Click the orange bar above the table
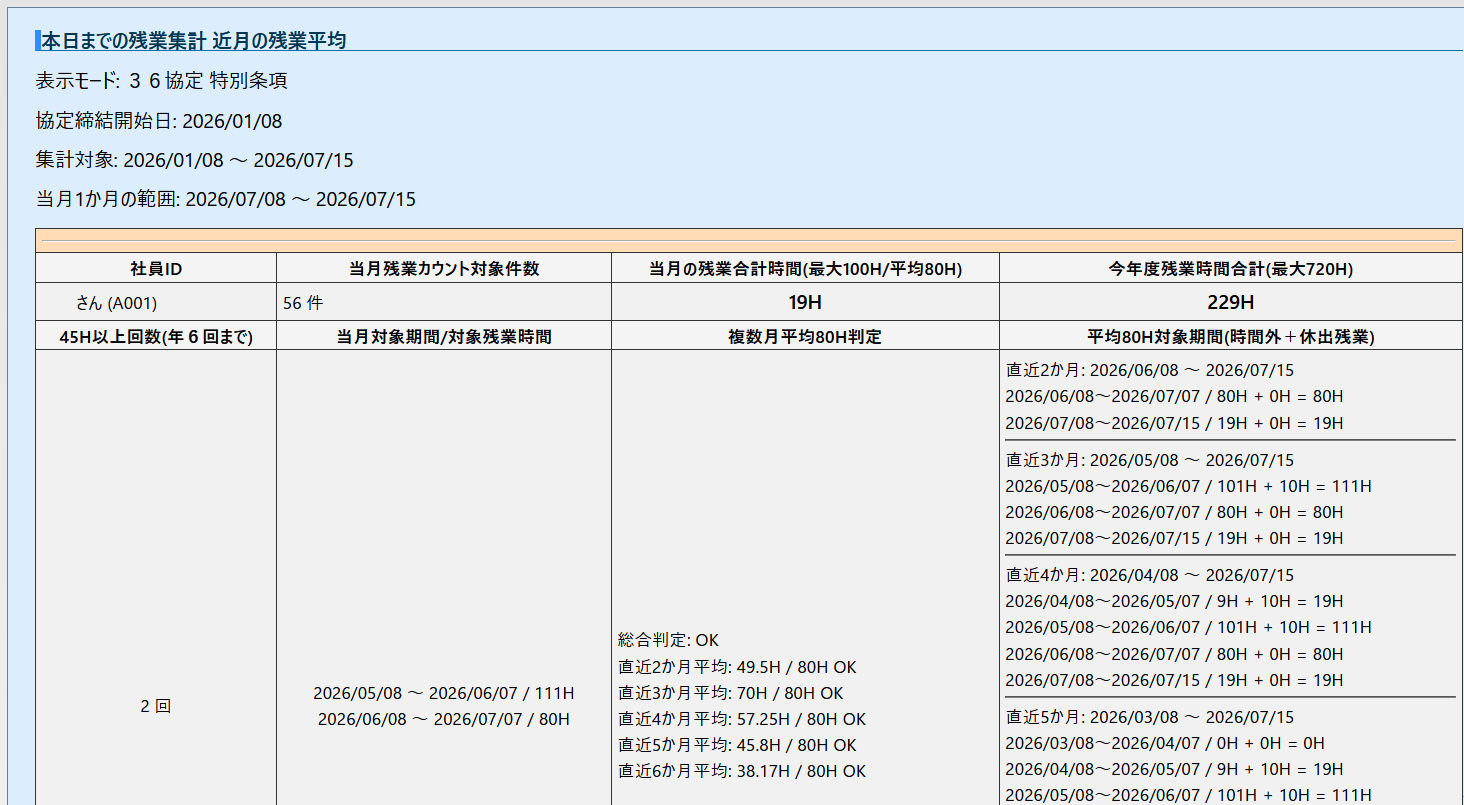Image resolution: width=1464 pixels, height=805 pixels. click(749, 241)
